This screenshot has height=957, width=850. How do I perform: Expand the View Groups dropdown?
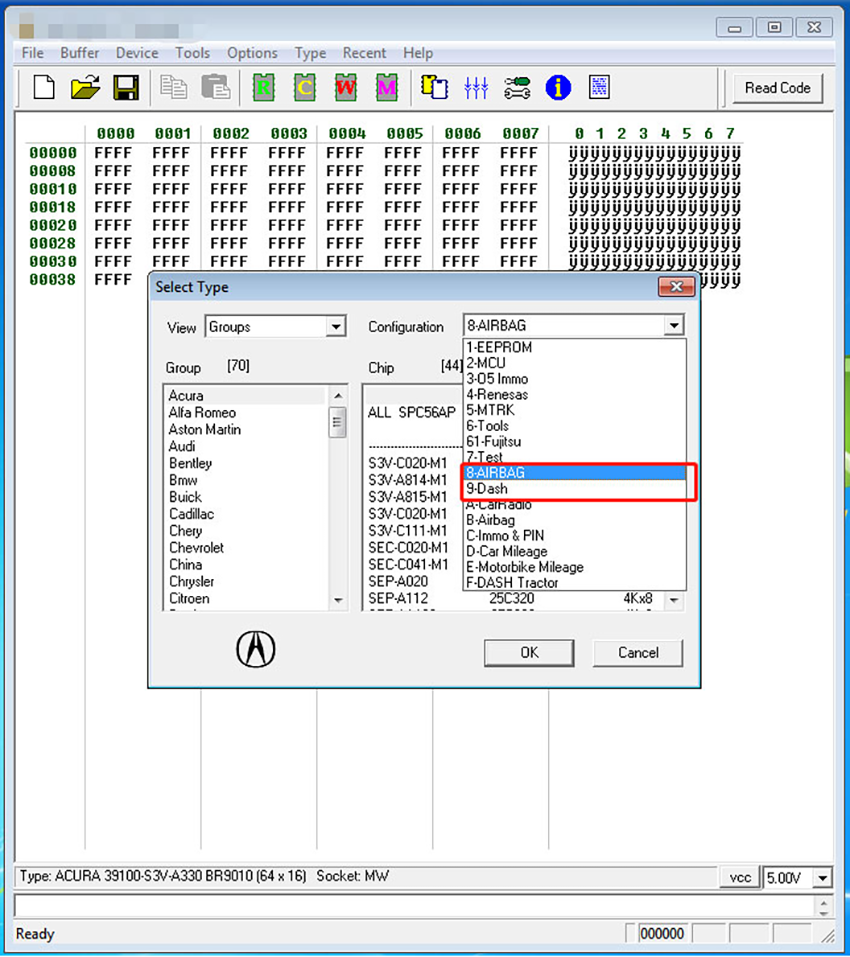click(x=336, y=327)
